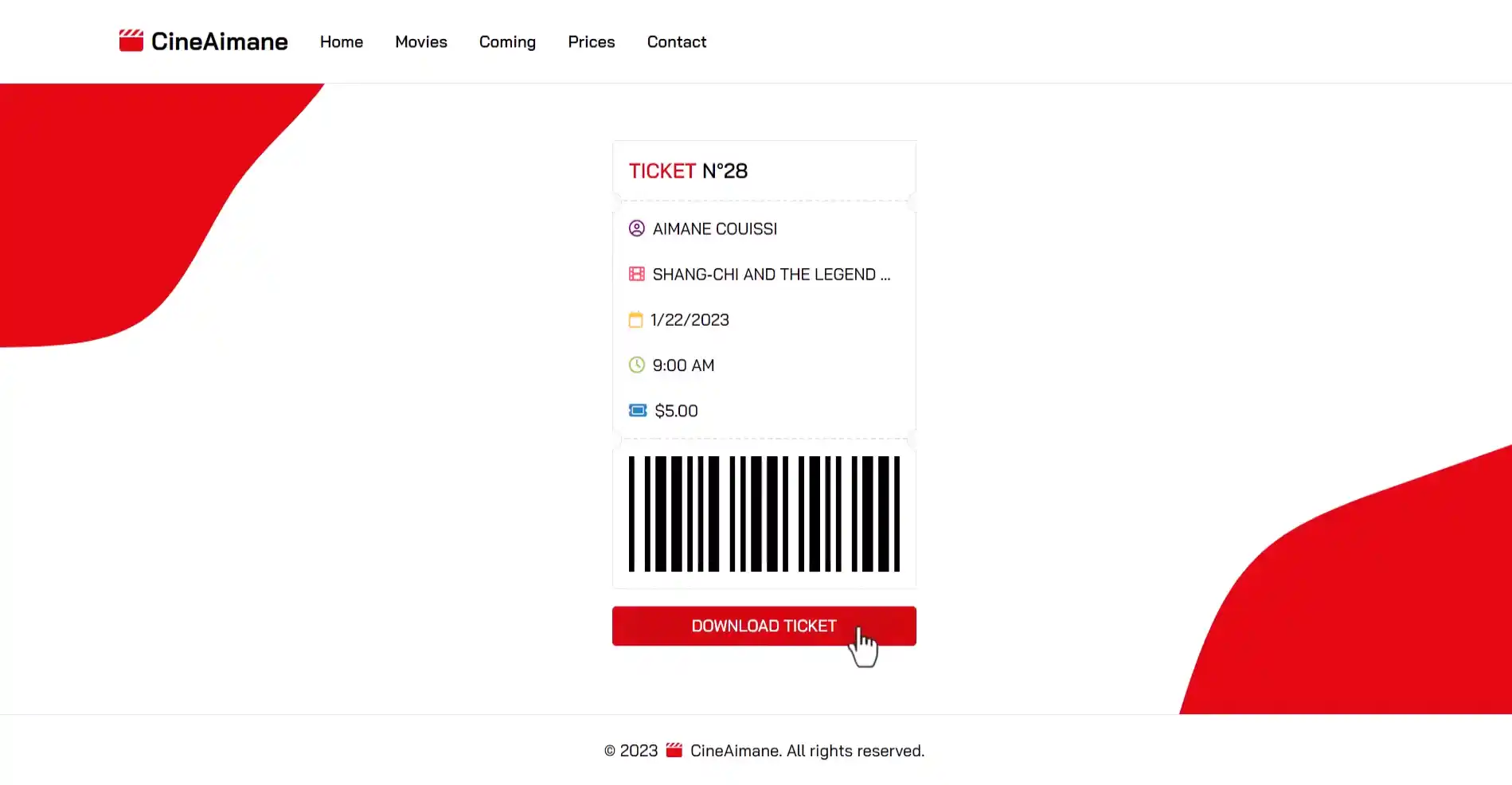1512x785 pixels.
Task: Click the red clapperboard logo icon
Action: [x=131, y=41]
